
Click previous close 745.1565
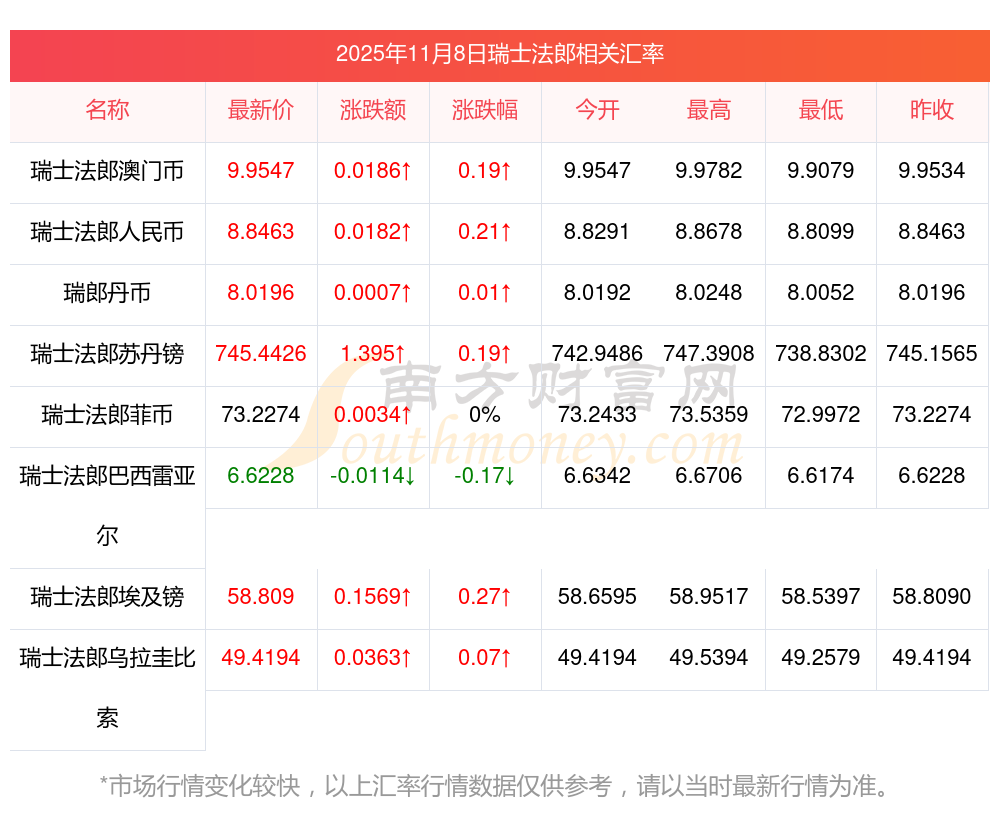pyautogui.click(x=932, y=353)
